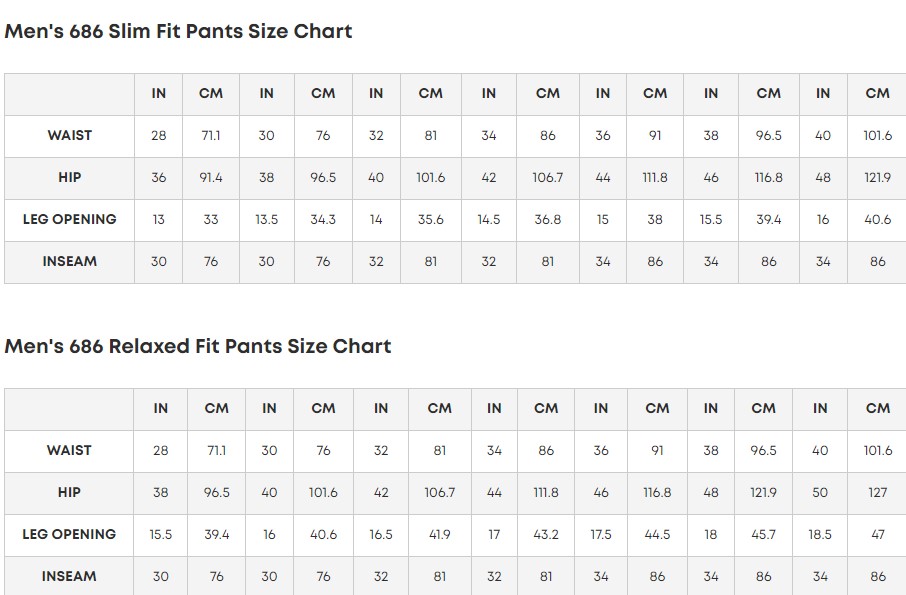Click the INSEAM label in the Relaxed Fit table

70,576
